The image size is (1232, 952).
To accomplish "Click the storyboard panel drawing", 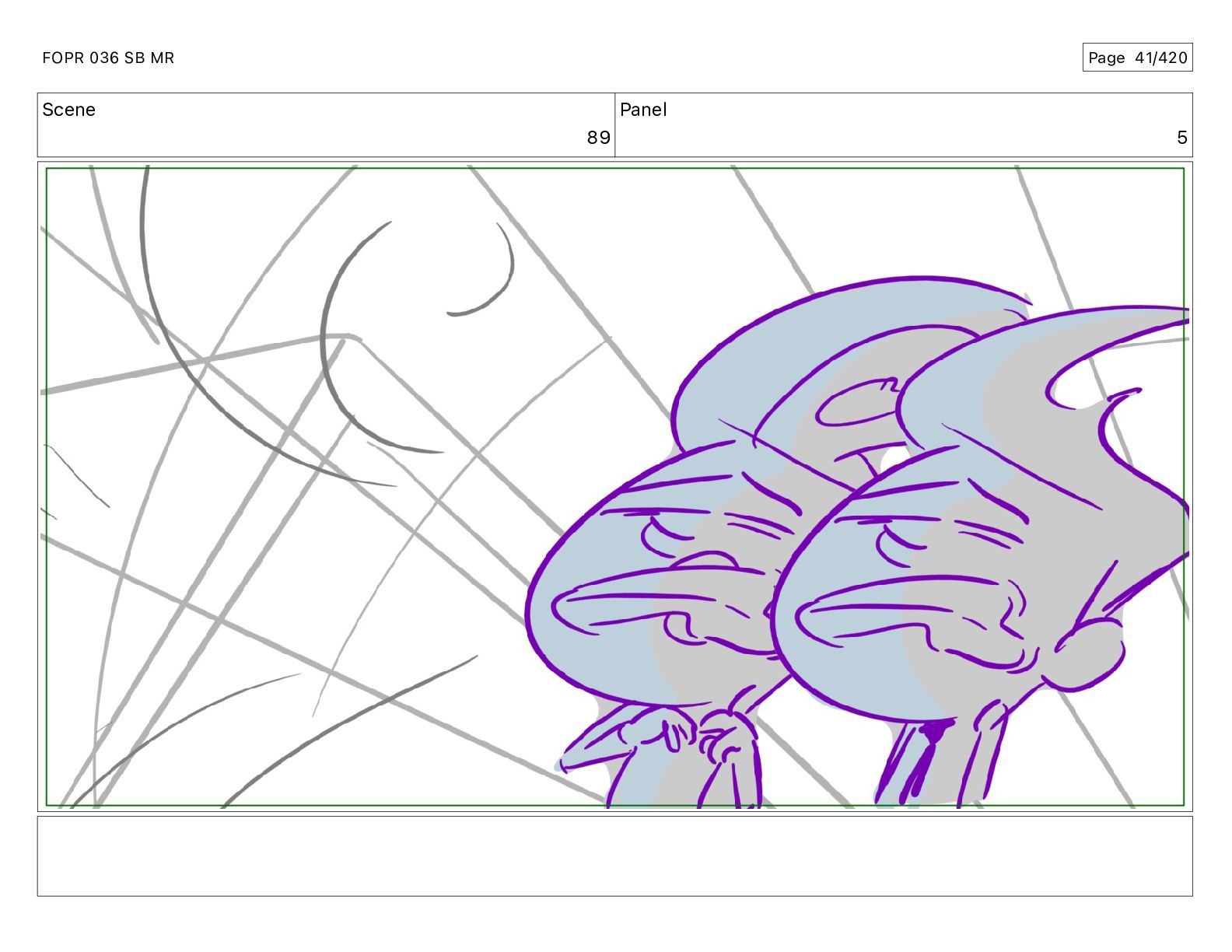I will (x=615, y=487).
